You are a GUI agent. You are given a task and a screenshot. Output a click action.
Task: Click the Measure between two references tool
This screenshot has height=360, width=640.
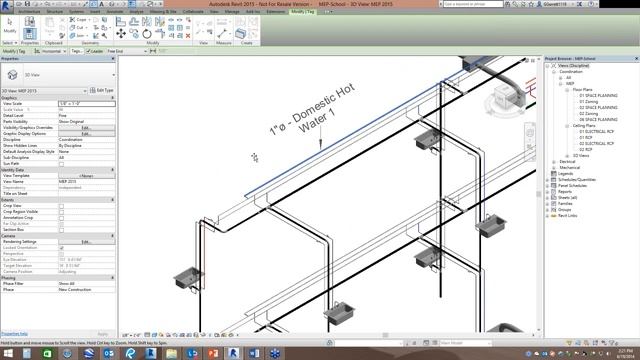pos(222,33)
